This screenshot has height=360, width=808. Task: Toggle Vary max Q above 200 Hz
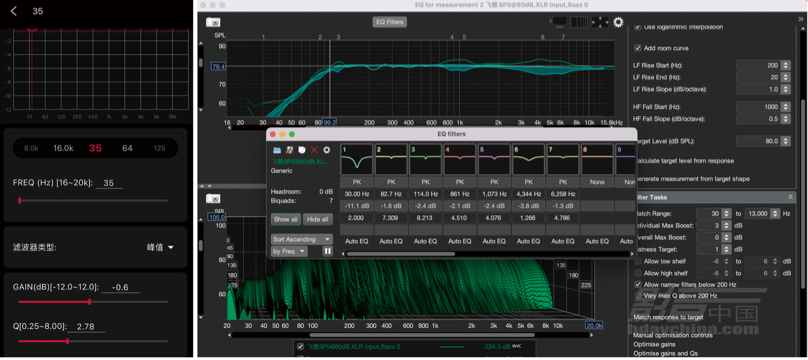pos(638,296)
